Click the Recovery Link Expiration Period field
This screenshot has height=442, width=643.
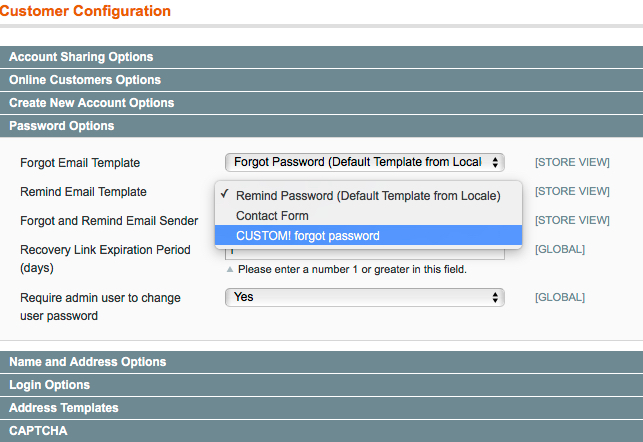point(365,253)
